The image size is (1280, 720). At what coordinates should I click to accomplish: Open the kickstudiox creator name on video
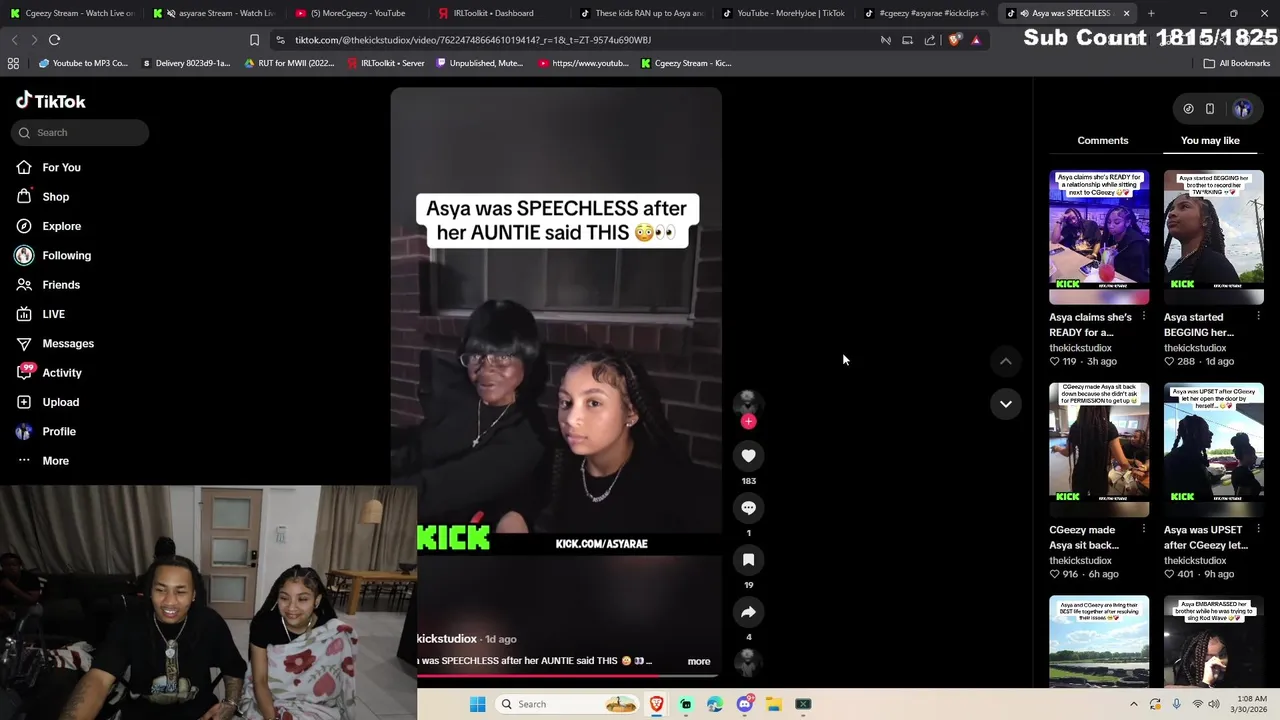pyautogui.click(x=447, y=639)
